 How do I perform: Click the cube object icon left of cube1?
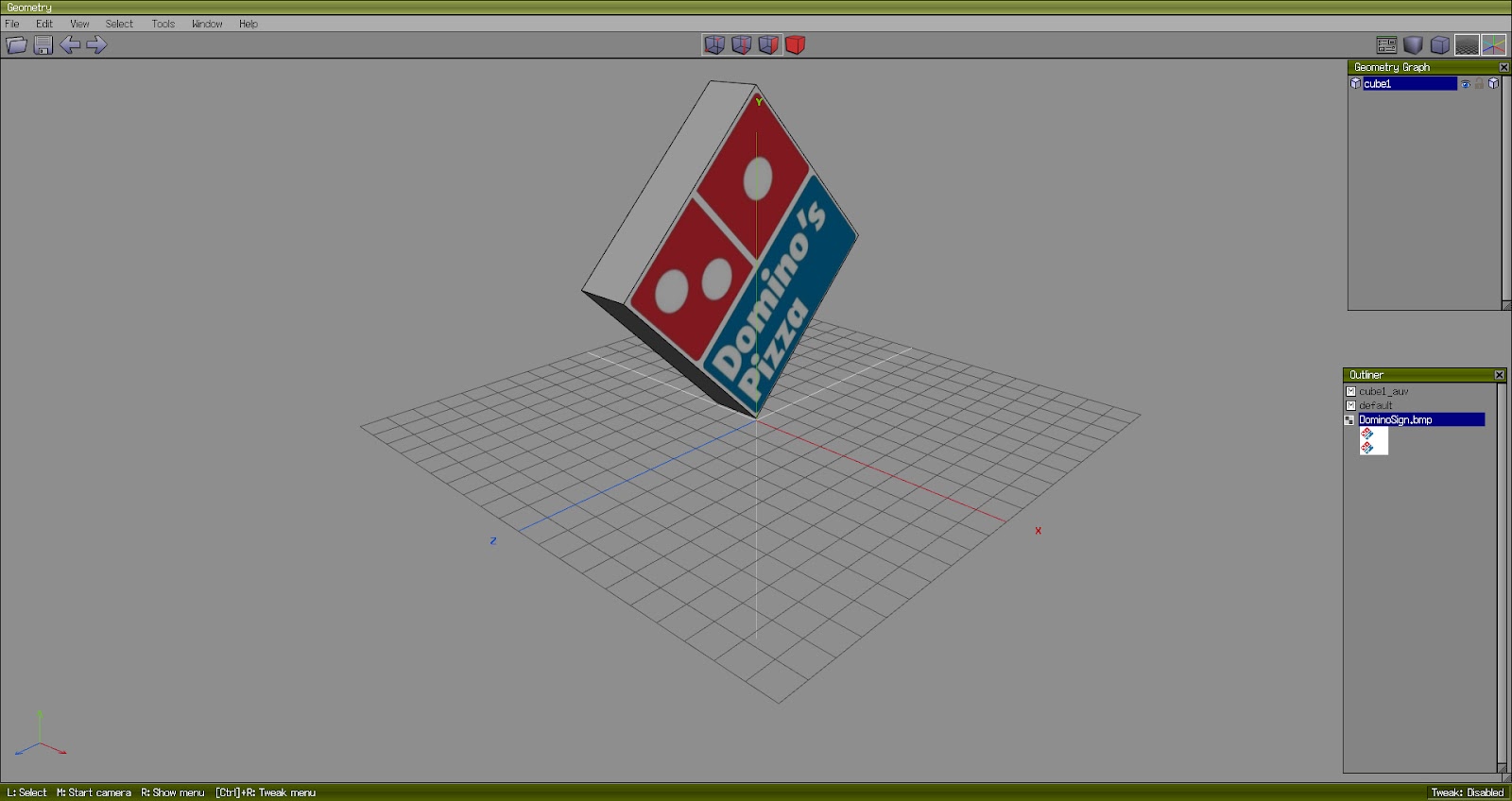pos(1355,84)
